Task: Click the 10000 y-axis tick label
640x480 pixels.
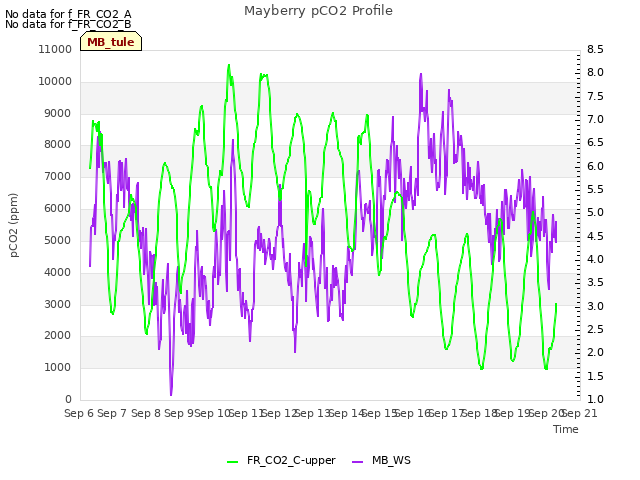Action: 55,81
